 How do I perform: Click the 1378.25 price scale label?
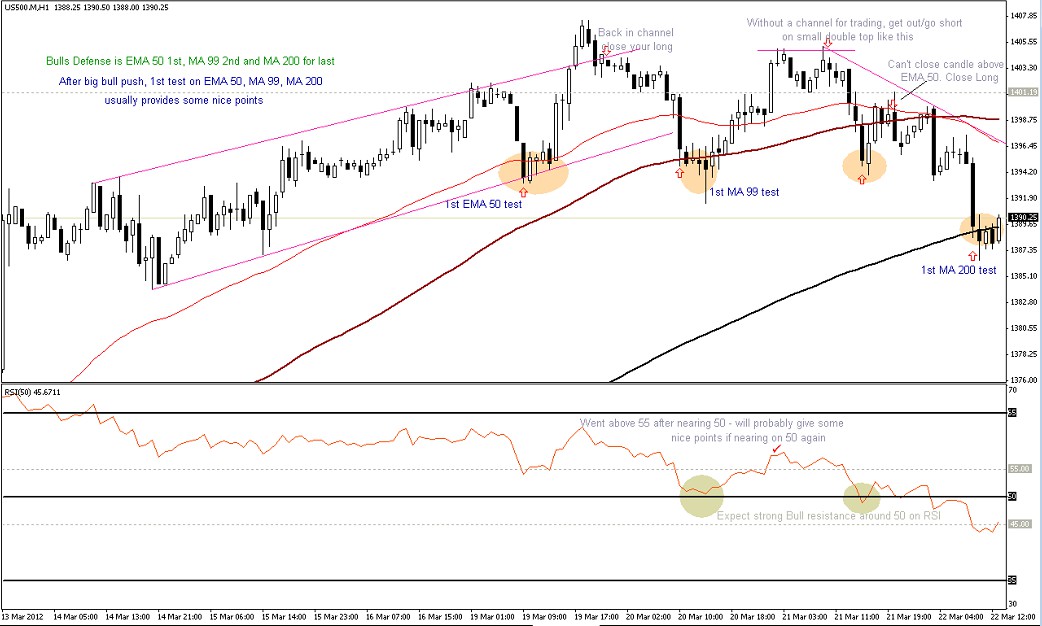pyautogui.click(x=1023, y=354)
